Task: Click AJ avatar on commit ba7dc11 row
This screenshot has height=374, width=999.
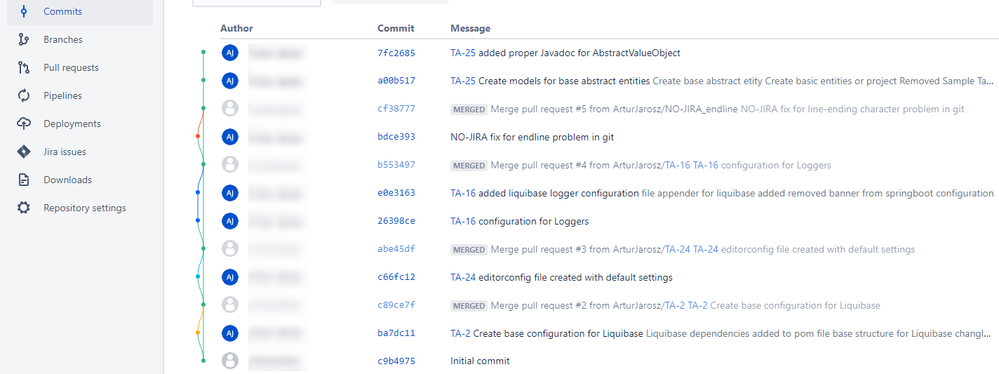Action: point(230,333)
